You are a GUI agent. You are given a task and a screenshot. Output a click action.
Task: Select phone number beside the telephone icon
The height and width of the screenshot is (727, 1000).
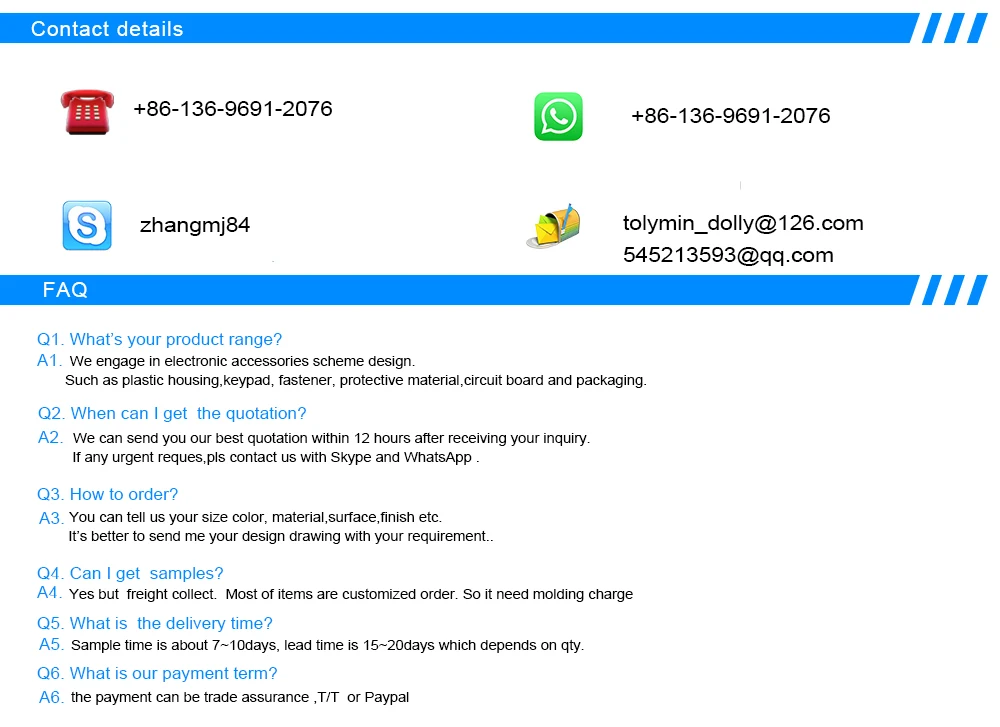pos(233,108)
